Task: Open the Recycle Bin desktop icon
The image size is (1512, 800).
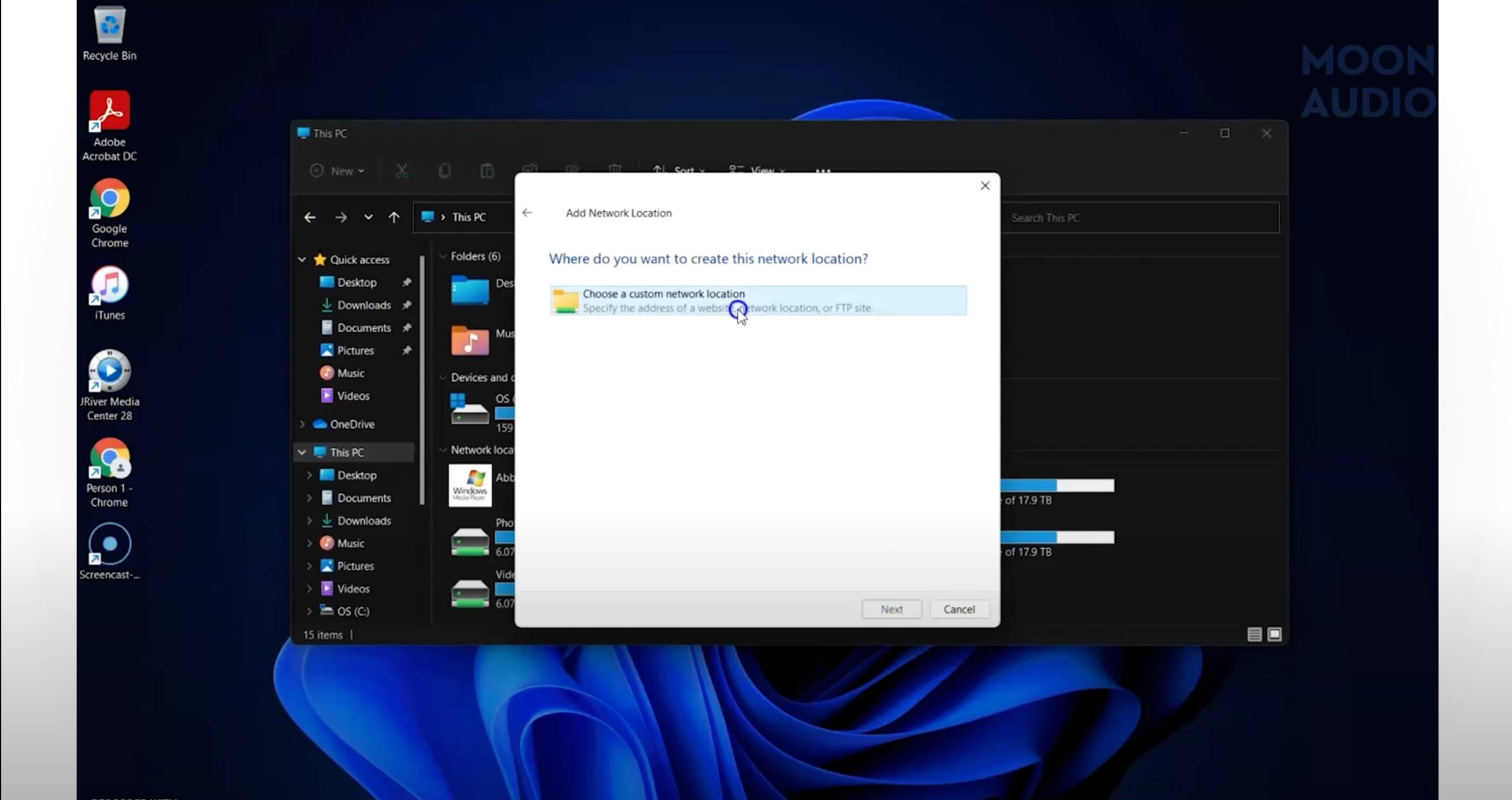Action: tap(109, 33)
